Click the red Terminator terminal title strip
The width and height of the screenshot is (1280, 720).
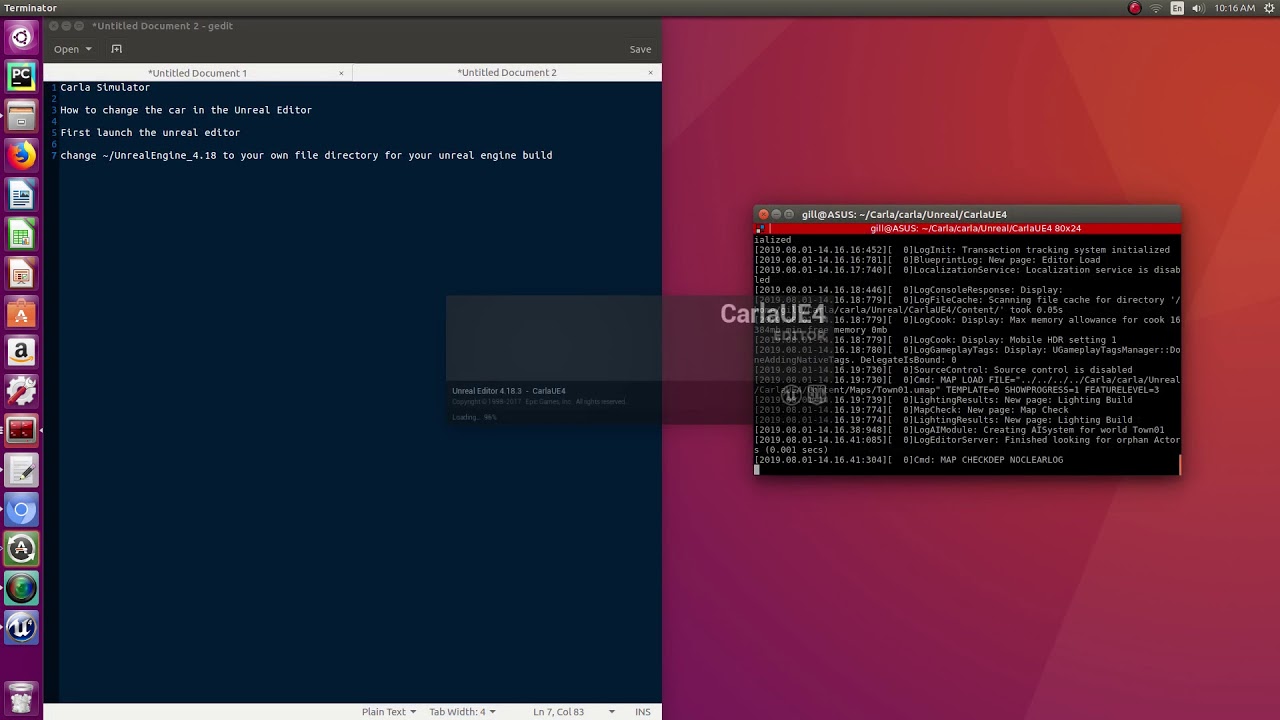pos(966,228)
